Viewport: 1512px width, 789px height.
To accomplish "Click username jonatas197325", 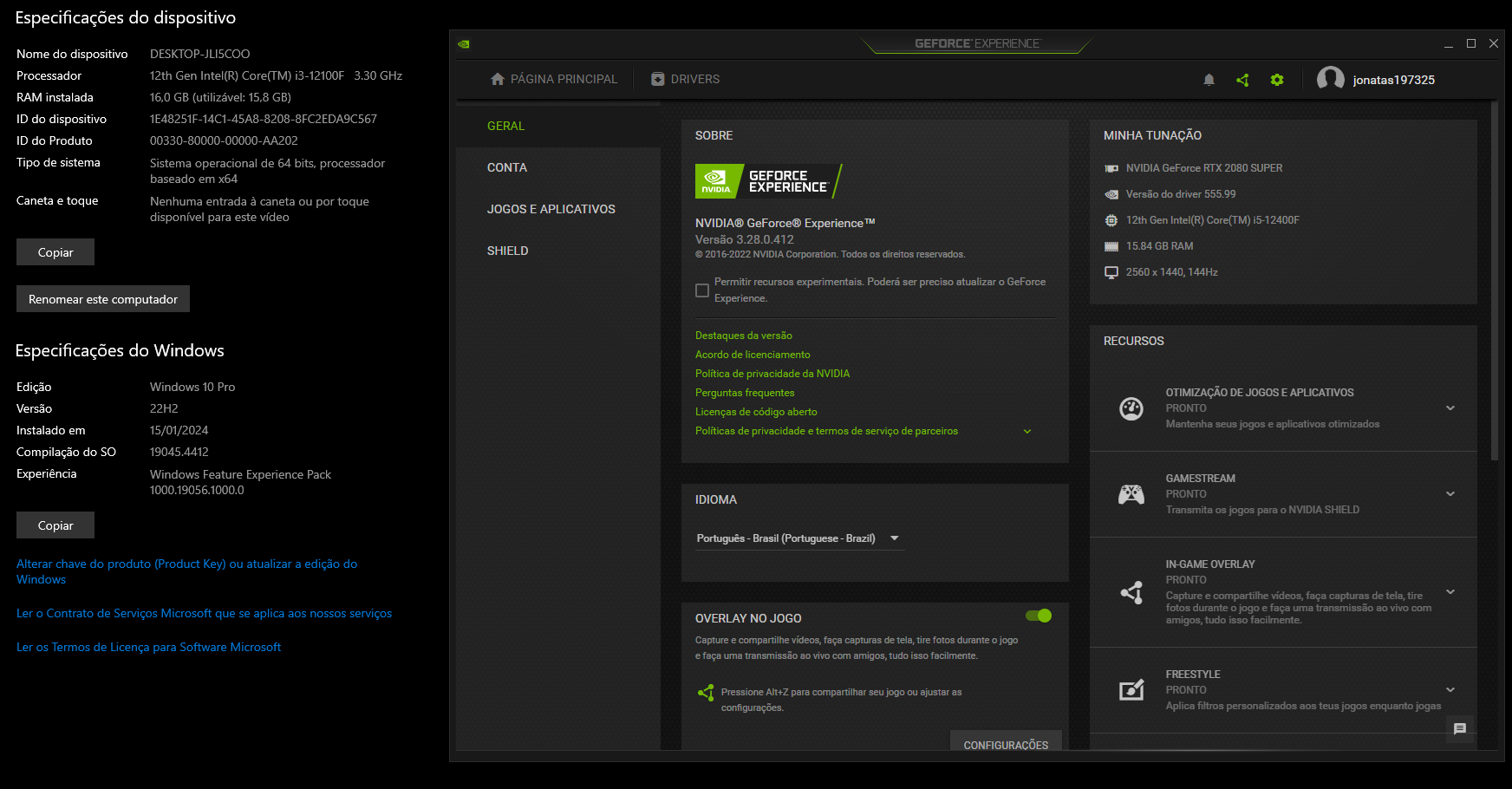I will click(x=1393, y=80).
